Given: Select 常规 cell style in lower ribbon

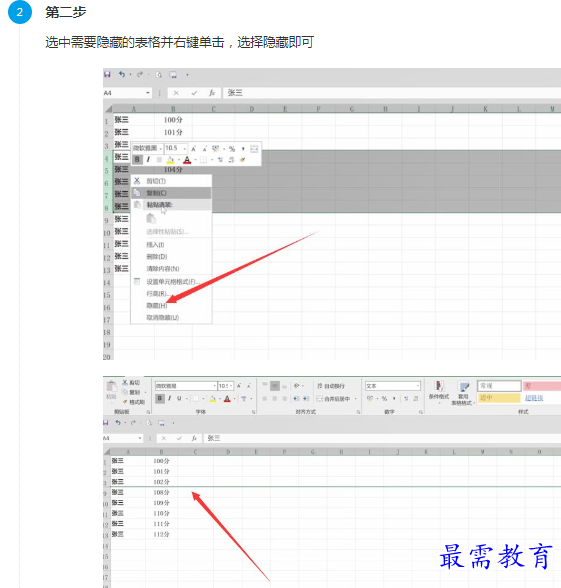Looking at the screenshot, I should [x=499, y=386].
